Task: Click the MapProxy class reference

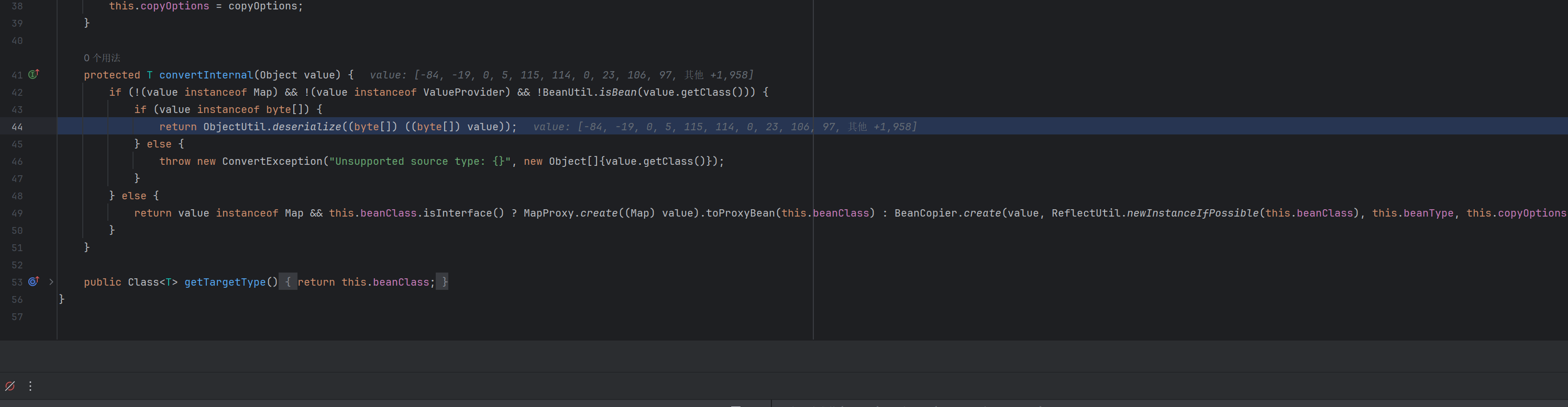Action: pyautogui.click(x=548, y=213)
